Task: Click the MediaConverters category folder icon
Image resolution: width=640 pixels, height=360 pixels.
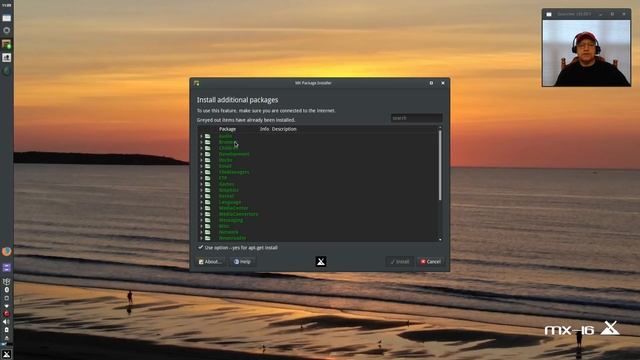Action: [x=208, y=214]
